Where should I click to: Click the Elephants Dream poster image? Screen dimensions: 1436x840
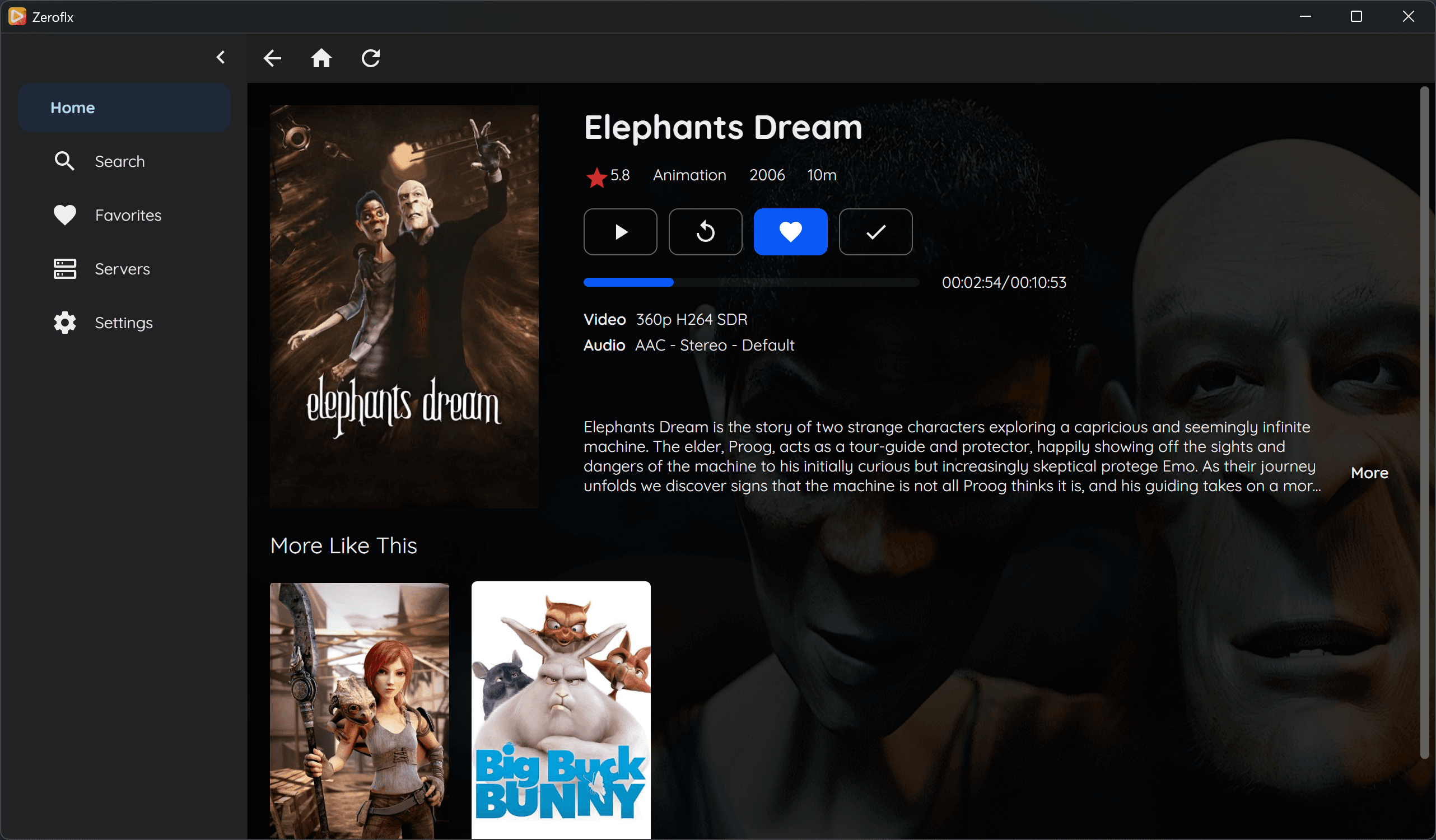click(x=404, y=306)
